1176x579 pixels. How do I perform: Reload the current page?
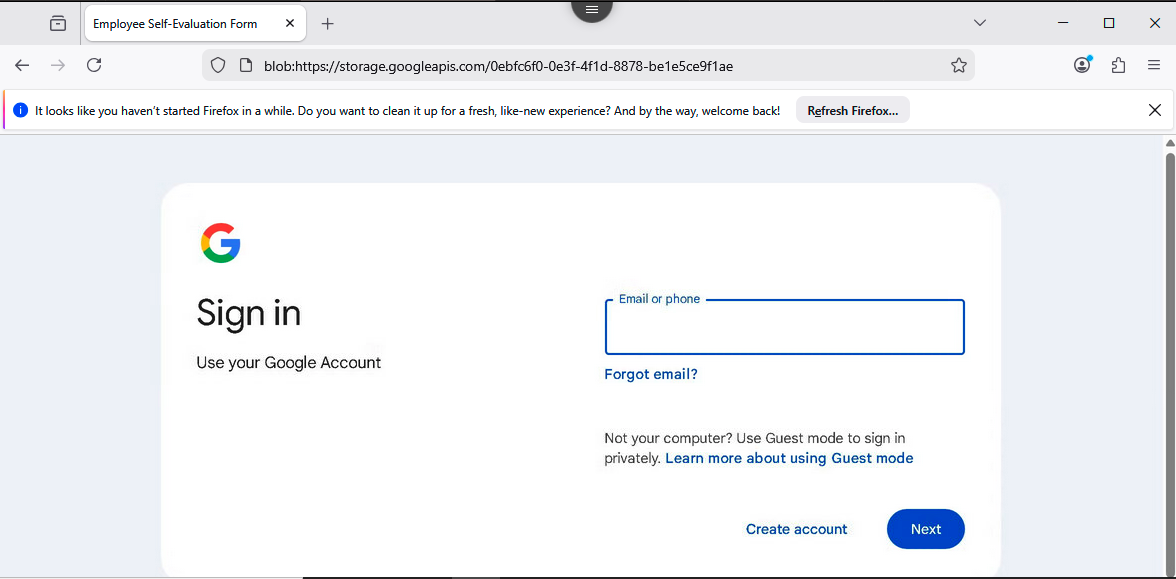click(x=94, y=65)
